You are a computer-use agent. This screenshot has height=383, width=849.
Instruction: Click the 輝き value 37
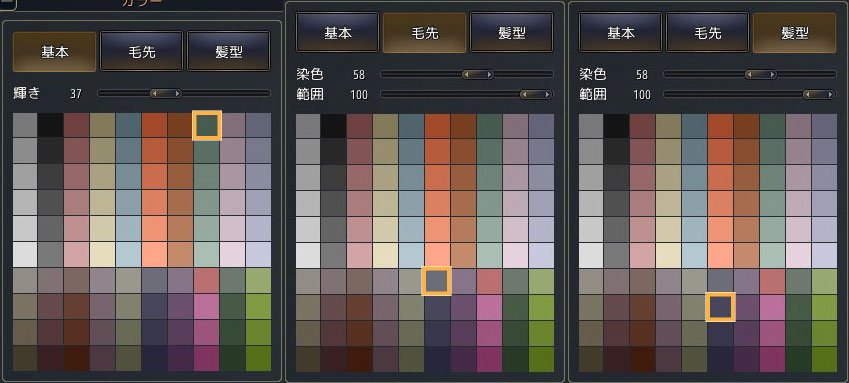click(x=76, y=94)
